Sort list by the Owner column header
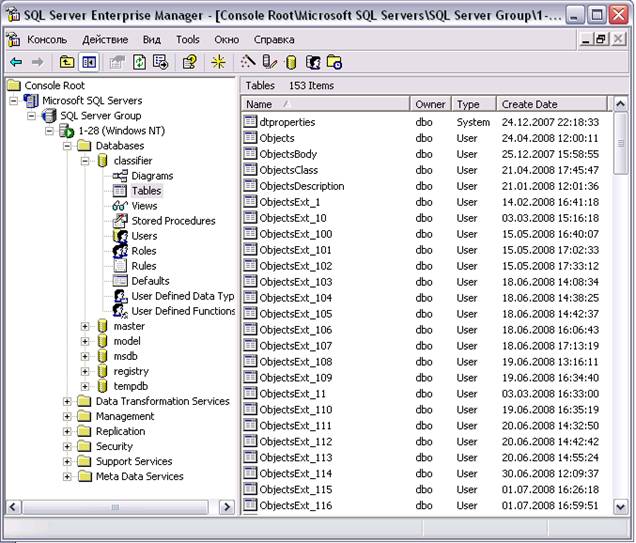636x543 pixels. (430, 104)
